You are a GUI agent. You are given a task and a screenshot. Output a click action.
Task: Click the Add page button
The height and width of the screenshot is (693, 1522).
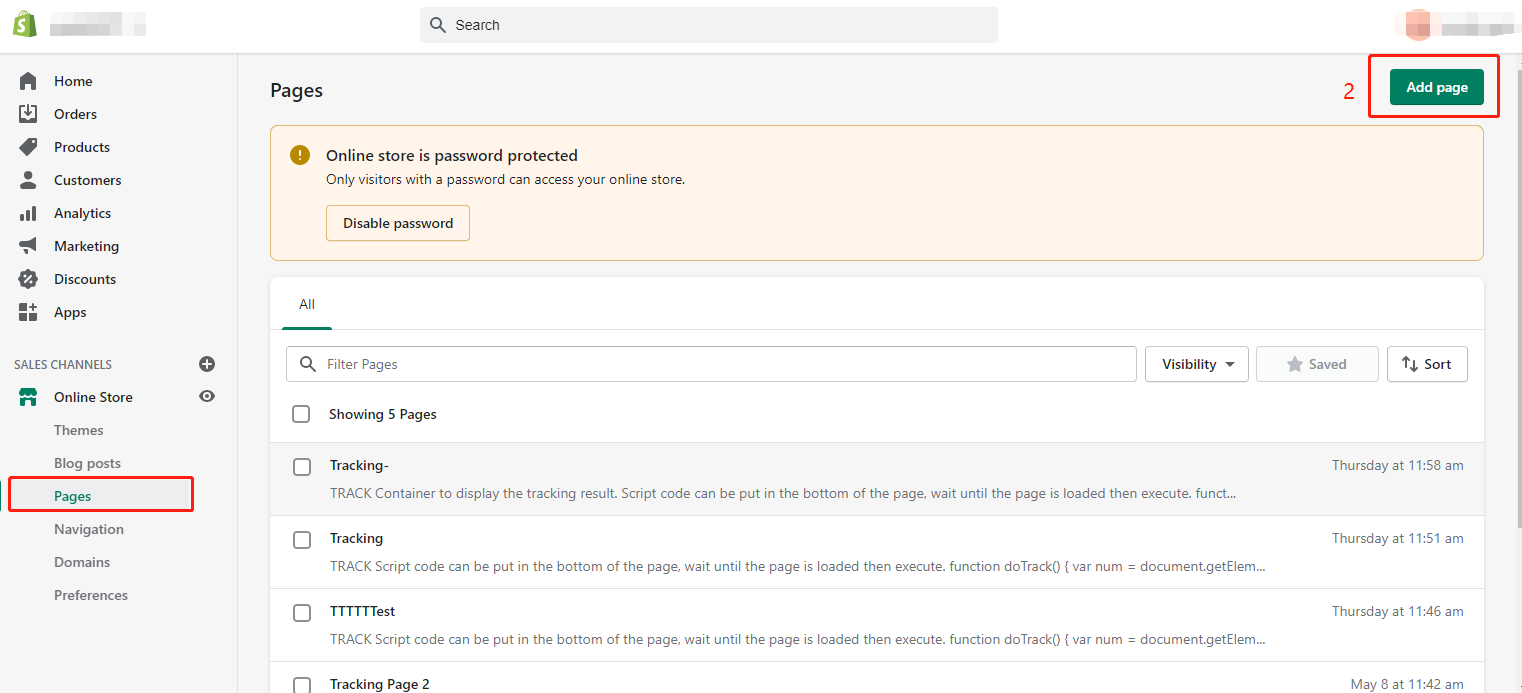(1437, 87)
